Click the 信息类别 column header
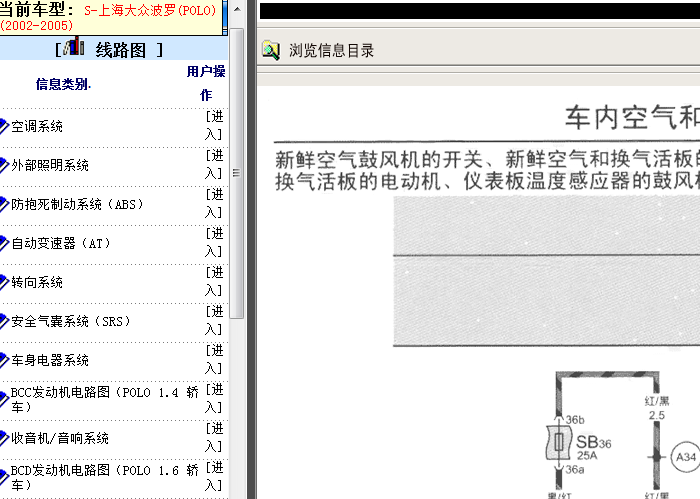The width and height of the screenshot is (700, 499). click(63, 84)
